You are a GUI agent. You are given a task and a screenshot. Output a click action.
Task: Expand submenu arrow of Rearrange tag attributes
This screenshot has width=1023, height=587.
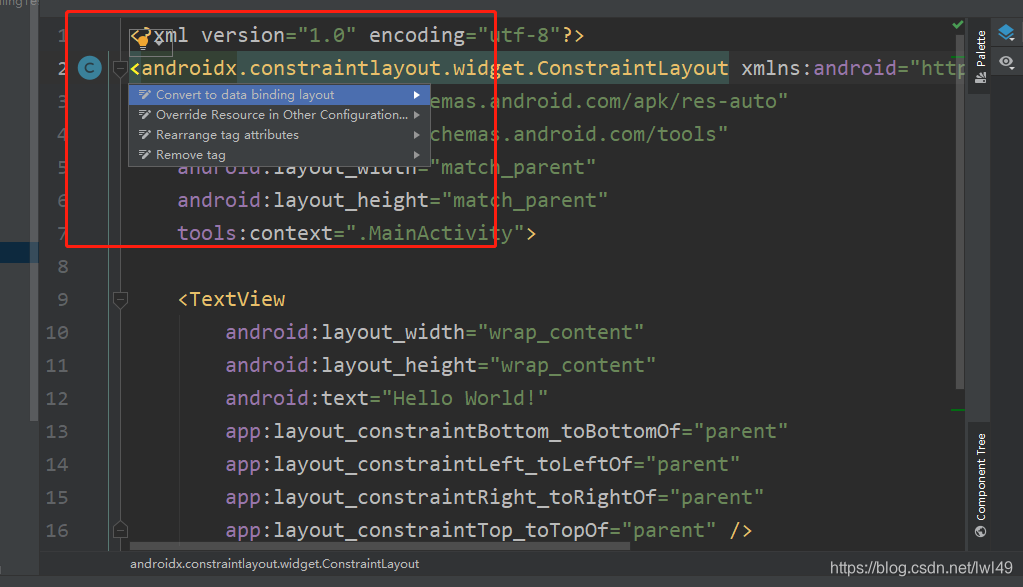pyautogui.click(x=417, y=135)
